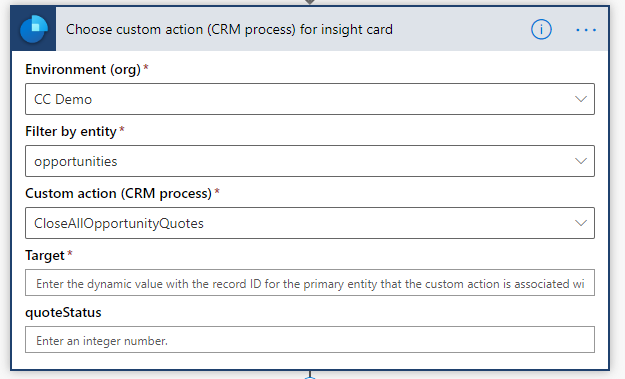Image resolution: width=625 pixels, height=379 pixels.
Task: Click the Target field label
Action: pos(45,255)
